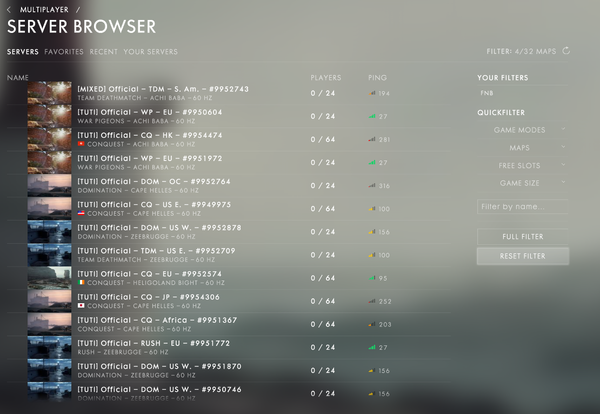Switch to the Recent tab
The width and height of the screenshot is (600, 414).
coord(104,52)
